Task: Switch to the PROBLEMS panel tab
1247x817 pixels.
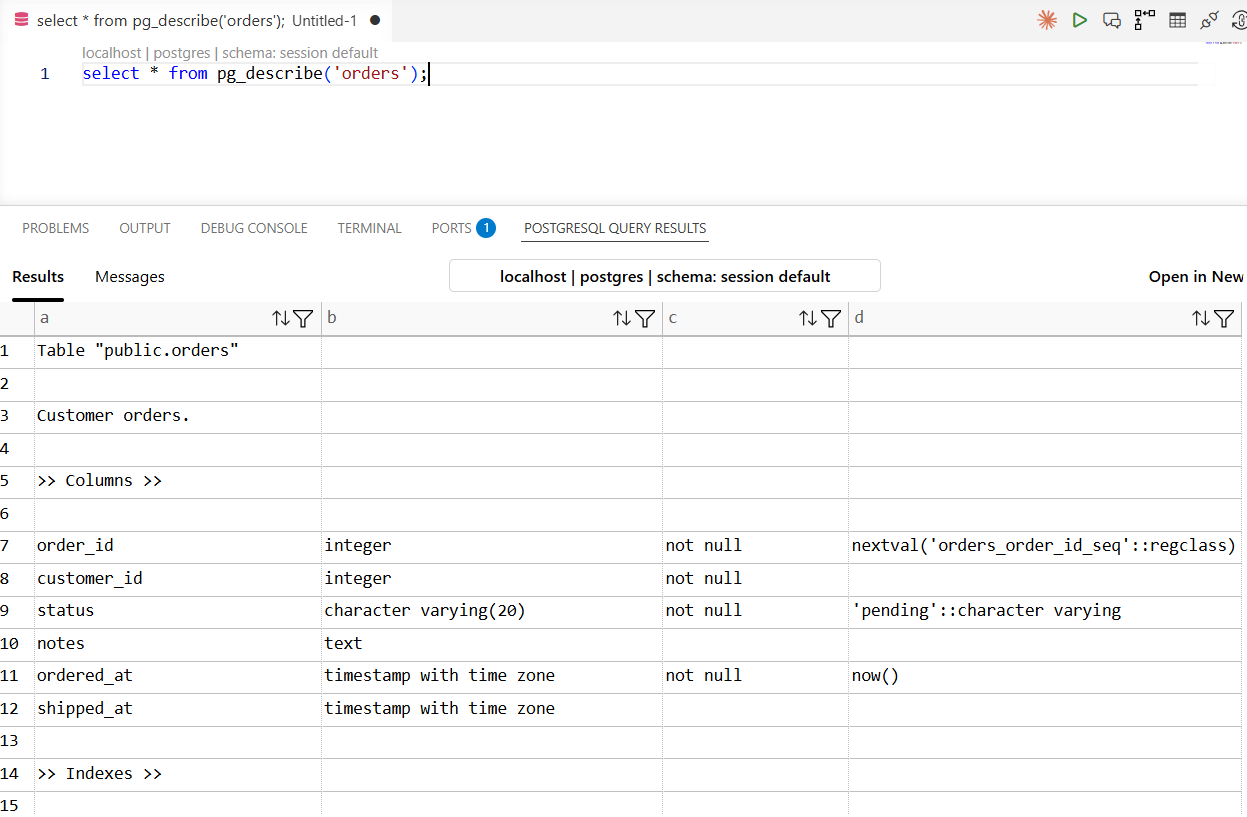Action: point(56,228)
